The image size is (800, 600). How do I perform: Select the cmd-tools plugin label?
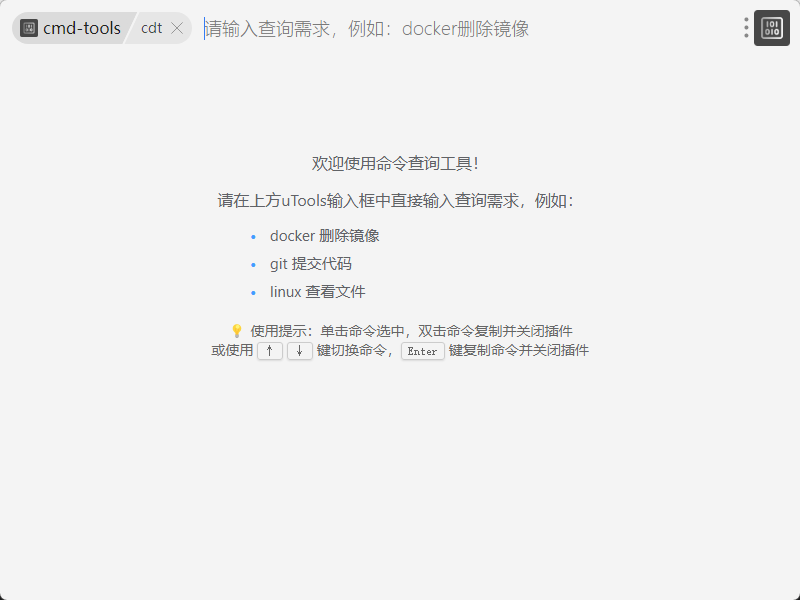tap(81, 28)
